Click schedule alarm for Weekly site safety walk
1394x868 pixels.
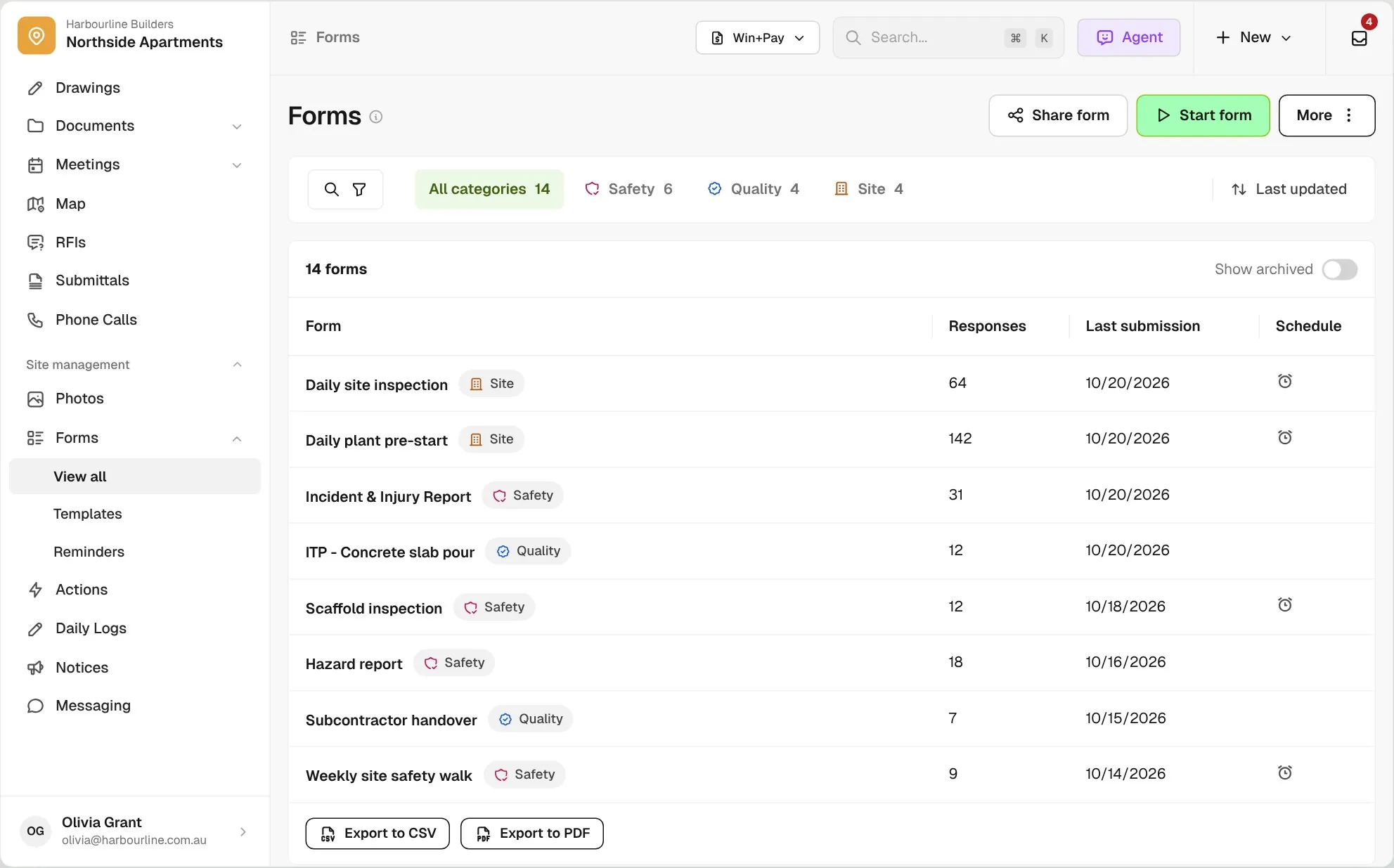click(x=1284, y=772)
